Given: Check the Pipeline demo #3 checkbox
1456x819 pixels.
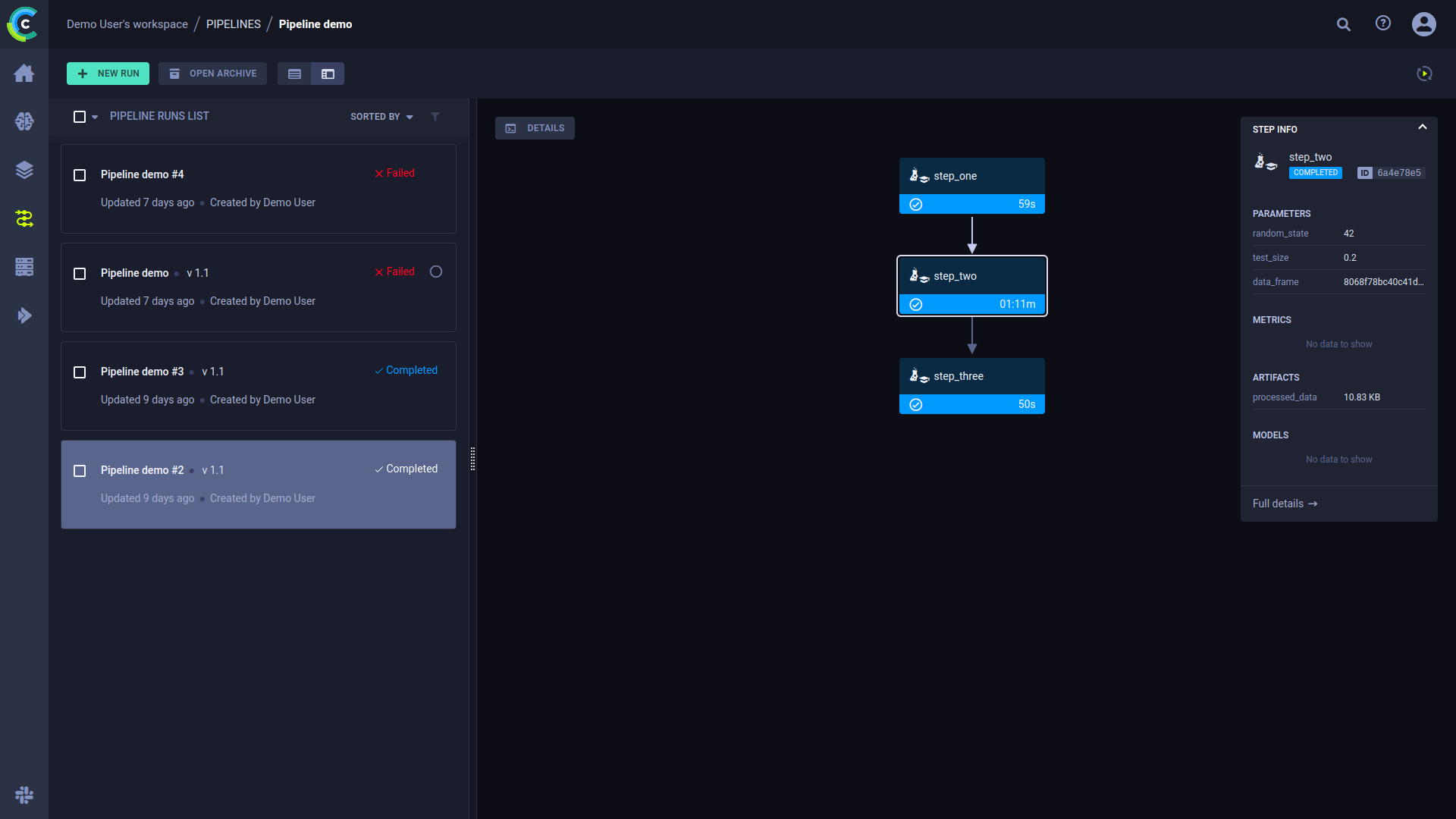Looking at the screenshot, I should [x=80, y=372].
